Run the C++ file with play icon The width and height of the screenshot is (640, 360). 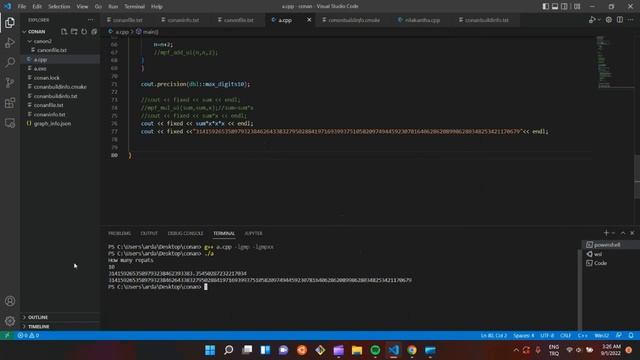[591, 20]
